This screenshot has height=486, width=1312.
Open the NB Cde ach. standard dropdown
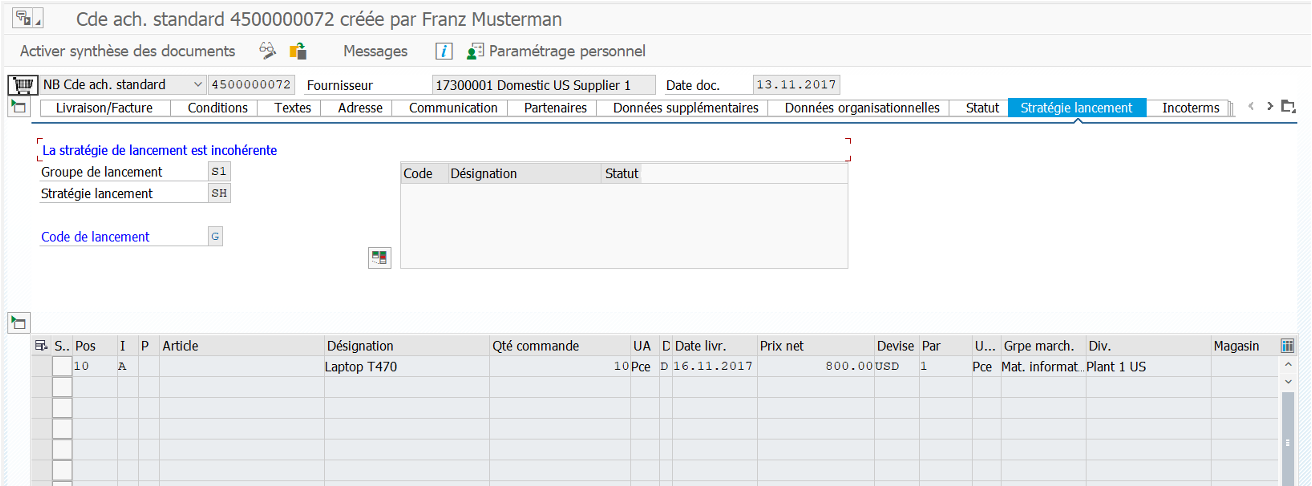click(x=197, y=85)
